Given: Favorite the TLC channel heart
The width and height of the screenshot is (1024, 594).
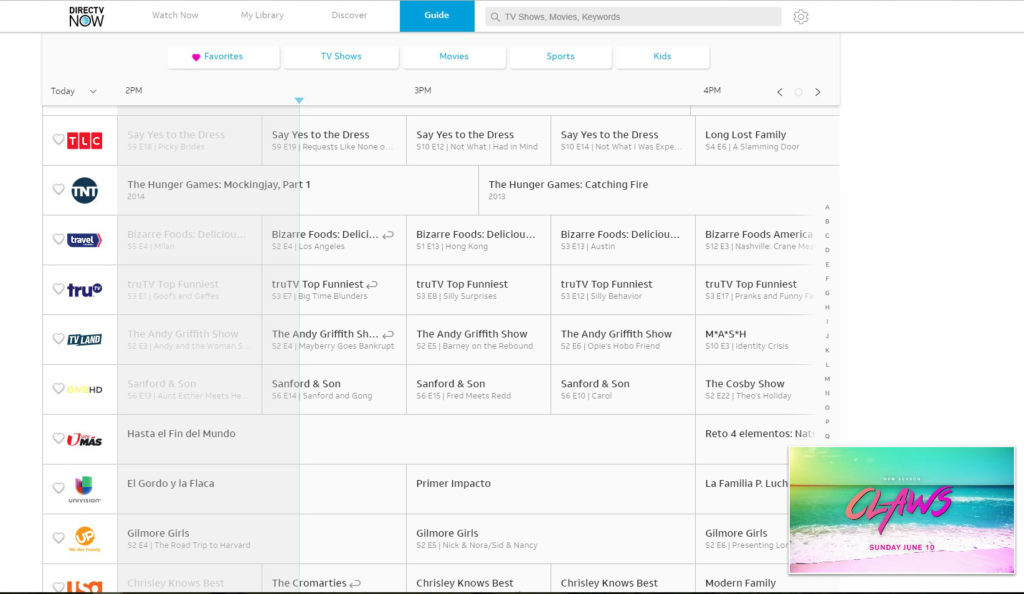Looking at the screenshot, I should (58, 140).
